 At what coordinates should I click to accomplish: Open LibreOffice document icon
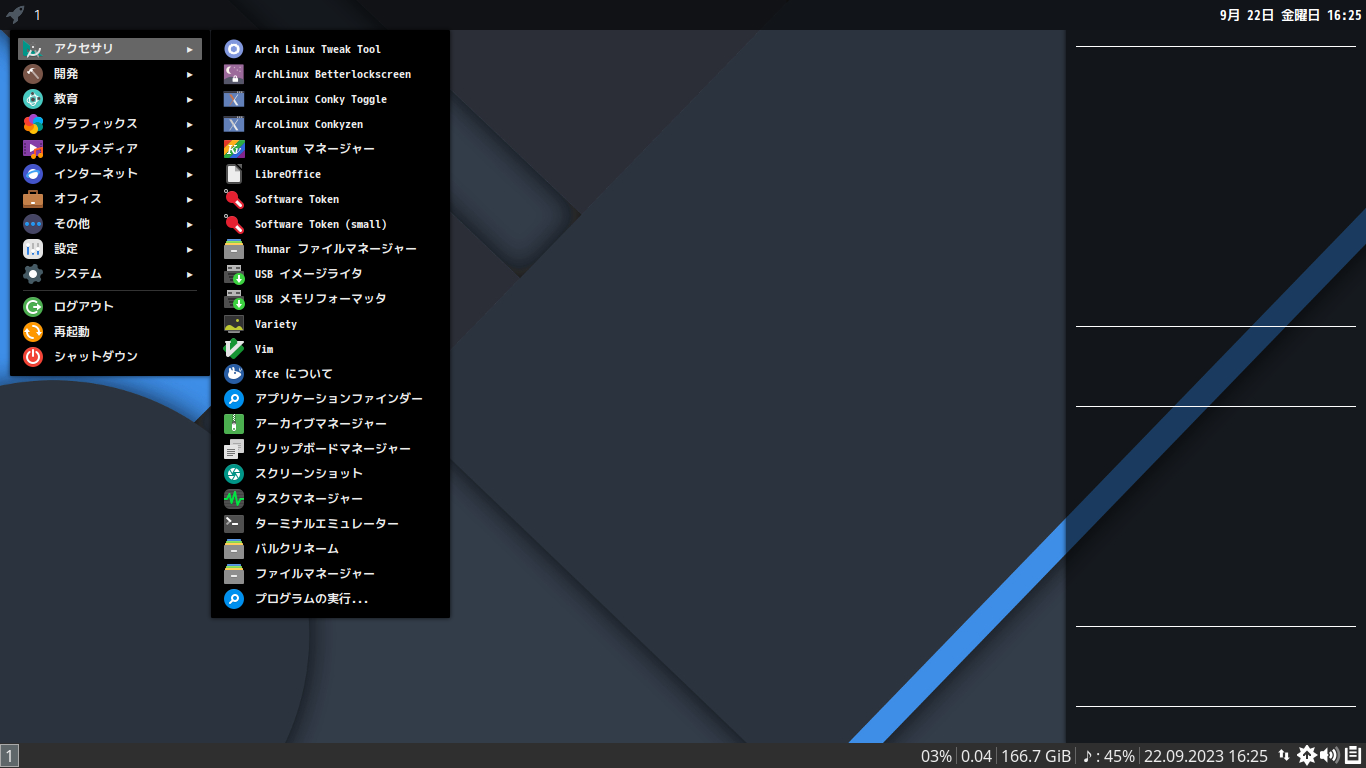pos(234,174)
